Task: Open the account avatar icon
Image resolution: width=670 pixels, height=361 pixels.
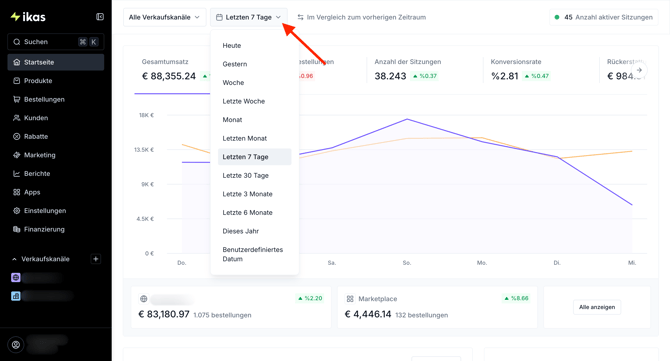Action: [x=16, y=345]
